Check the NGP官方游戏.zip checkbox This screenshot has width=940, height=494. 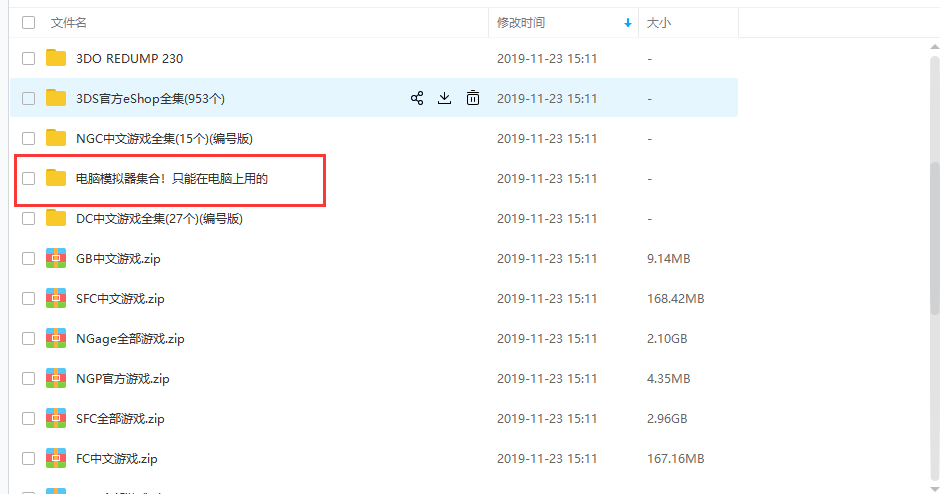(28, 378)
